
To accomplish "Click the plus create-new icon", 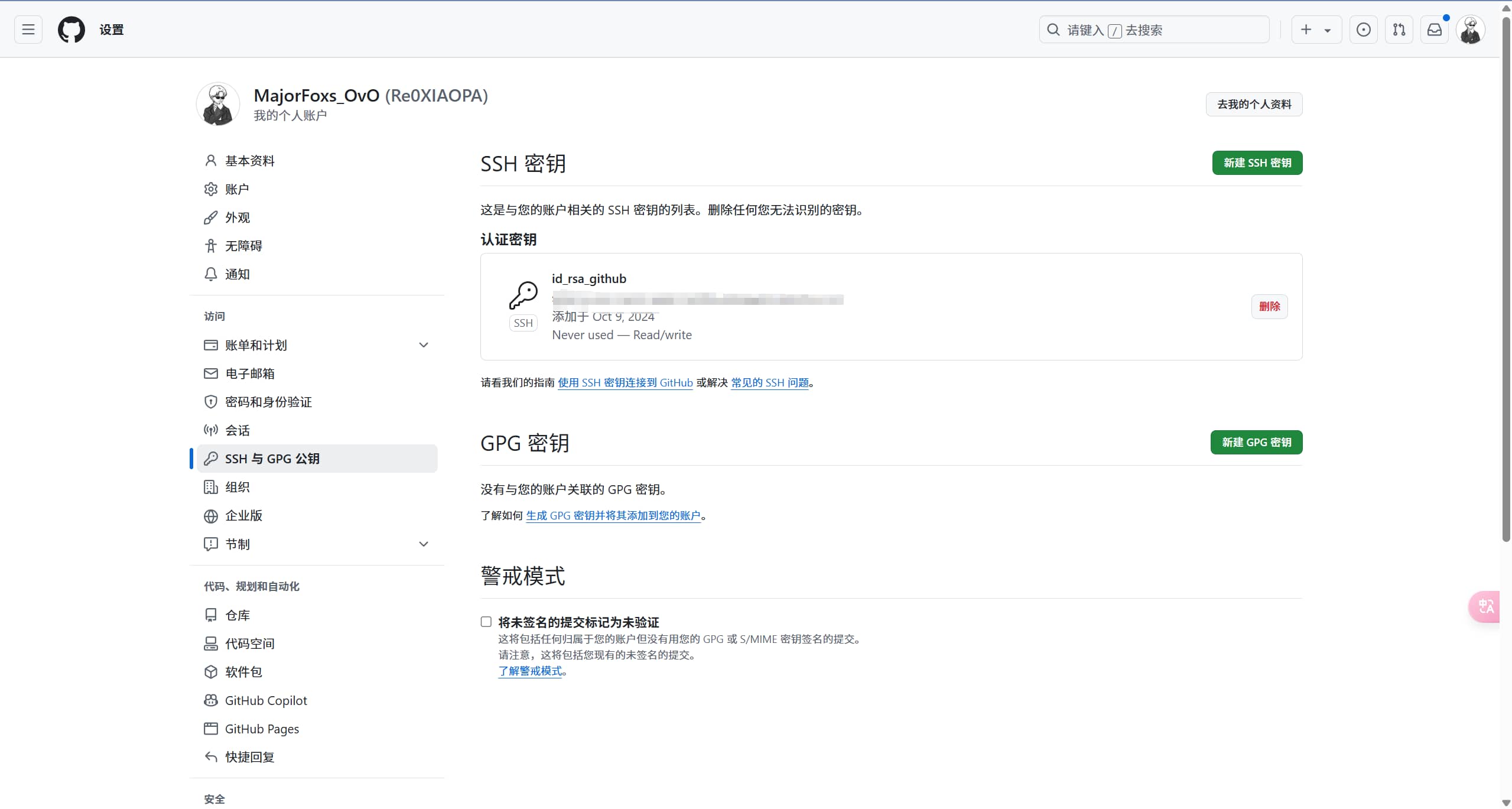I will (1306, 30).
